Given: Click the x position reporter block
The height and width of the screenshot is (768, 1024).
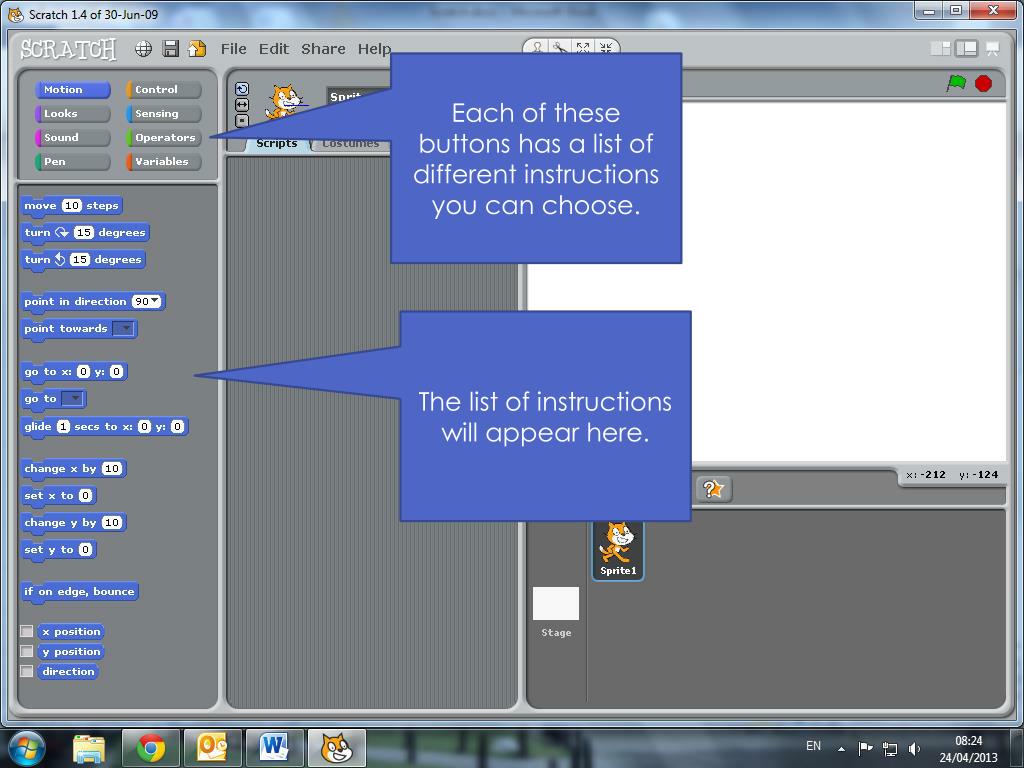Looking at the screenshot, I should click(71, 632).
